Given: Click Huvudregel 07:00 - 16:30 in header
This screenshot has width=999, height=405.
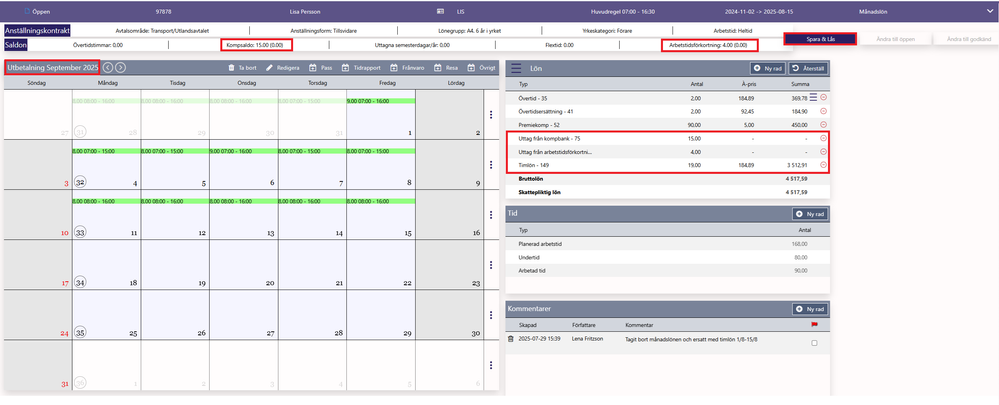Looking at the screenshot, I should pyautogui.click(x=622, y=11).
